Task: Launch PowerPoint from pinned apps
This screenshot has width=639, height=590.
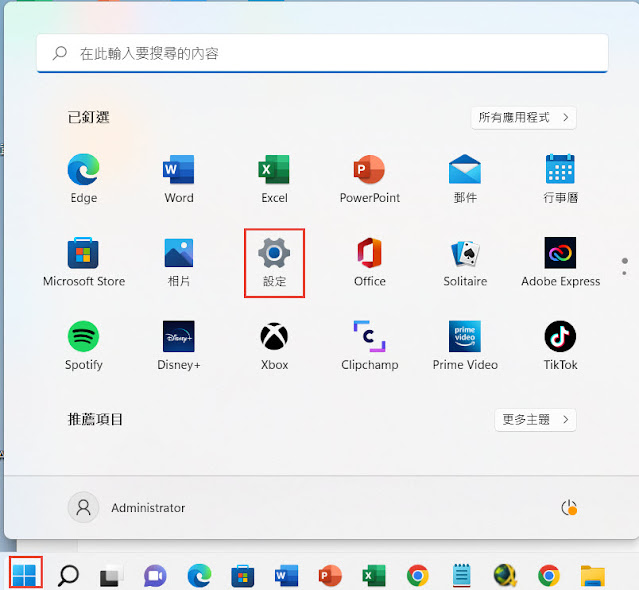Action: (x=370, y=178)
